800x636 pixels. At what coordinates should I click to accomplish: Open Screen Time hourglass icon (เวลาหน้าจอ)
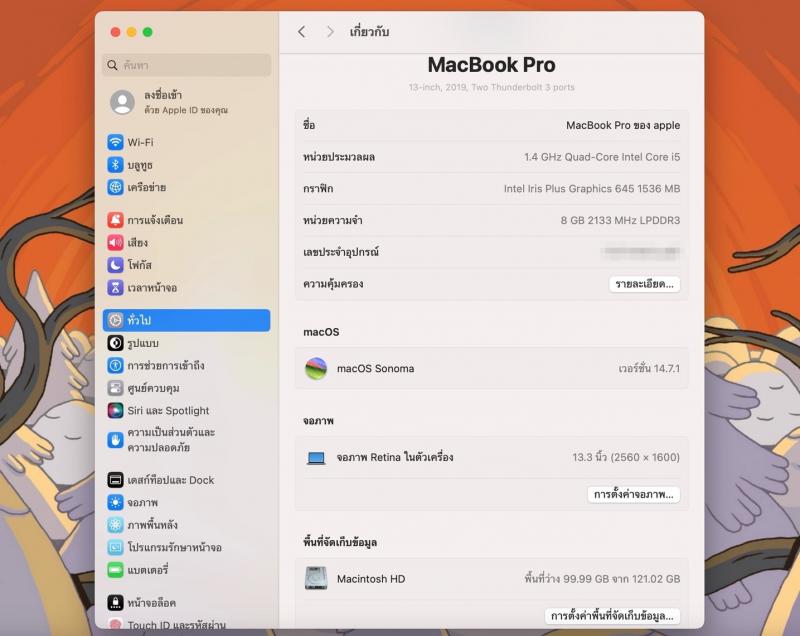(x=115, y=287)
